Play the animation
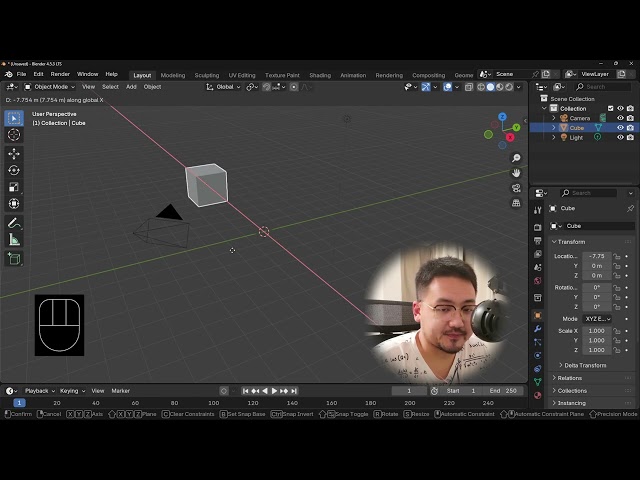640x480 pixels. (x=274, y=391)
